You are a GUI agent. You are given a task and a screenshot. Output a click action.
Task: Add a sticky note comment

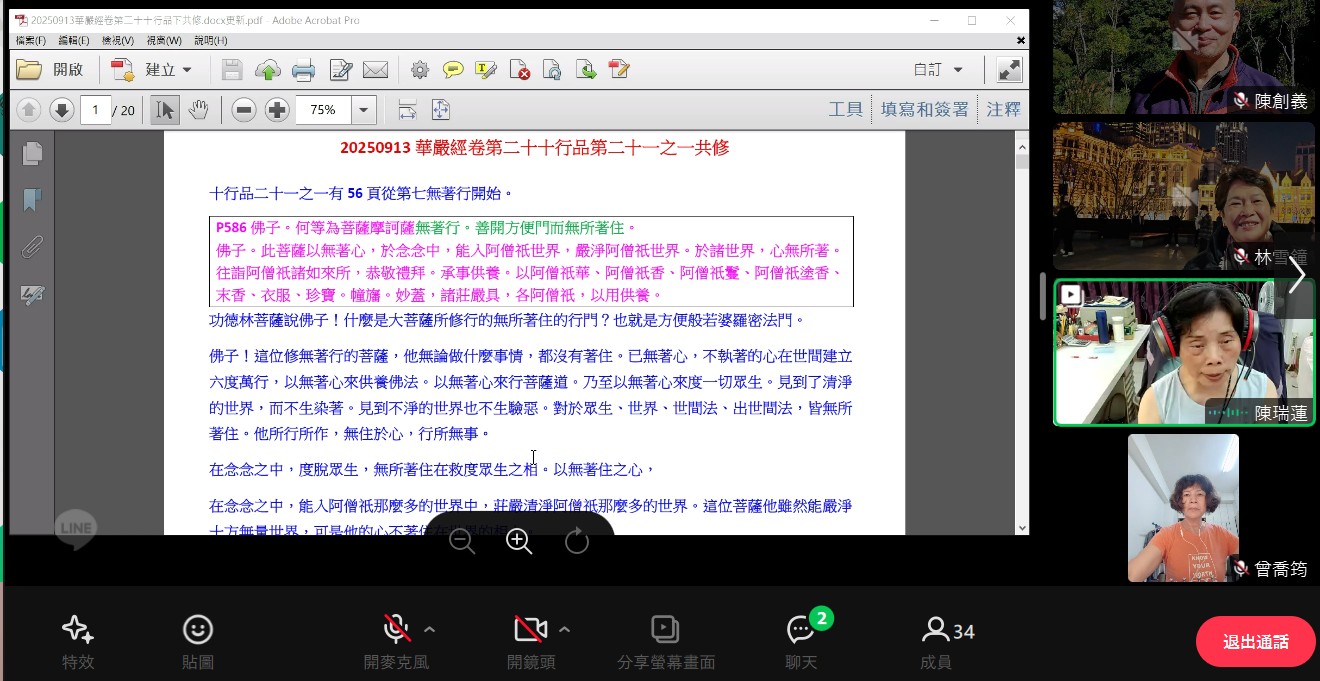453,70
